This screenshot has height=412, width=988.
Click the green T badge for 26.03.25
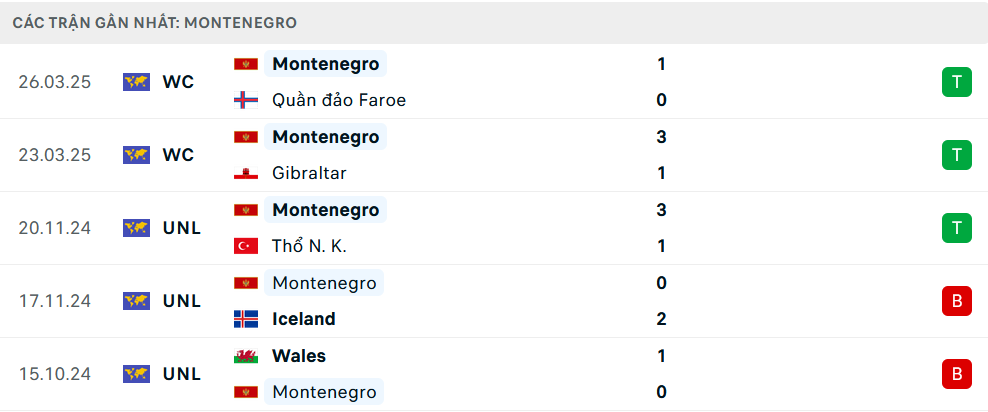[956, 82]
